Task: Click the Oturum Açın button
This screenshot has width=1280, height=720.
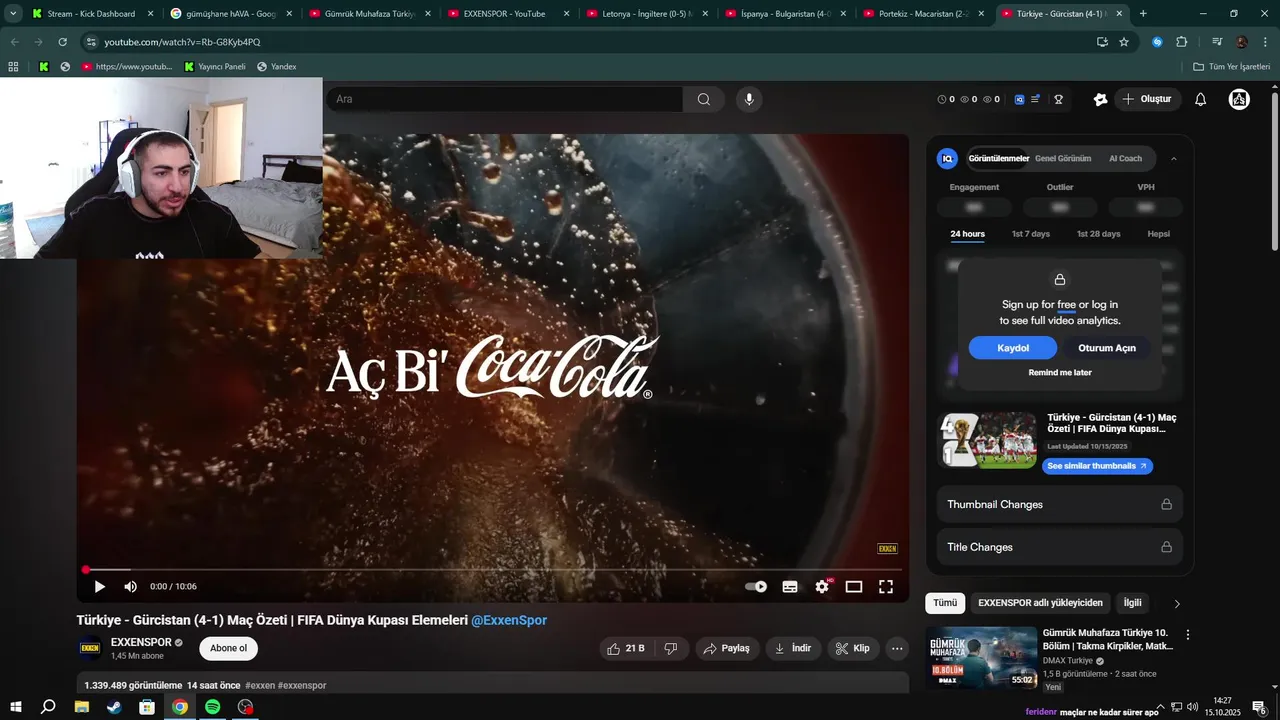Action: (x=1107, y=348)
